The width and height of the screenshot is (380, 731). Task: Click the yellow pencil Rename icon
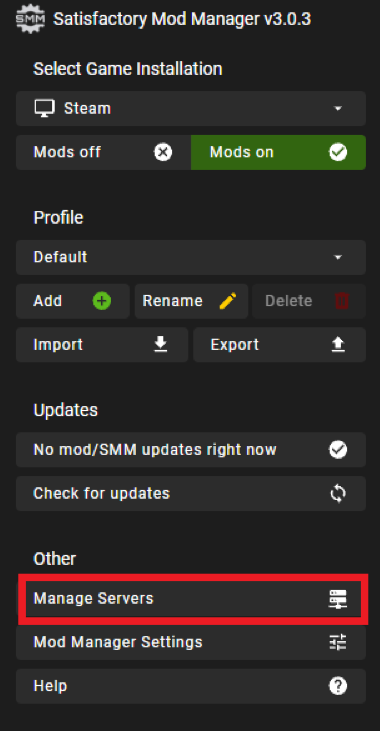coord(228,301)
